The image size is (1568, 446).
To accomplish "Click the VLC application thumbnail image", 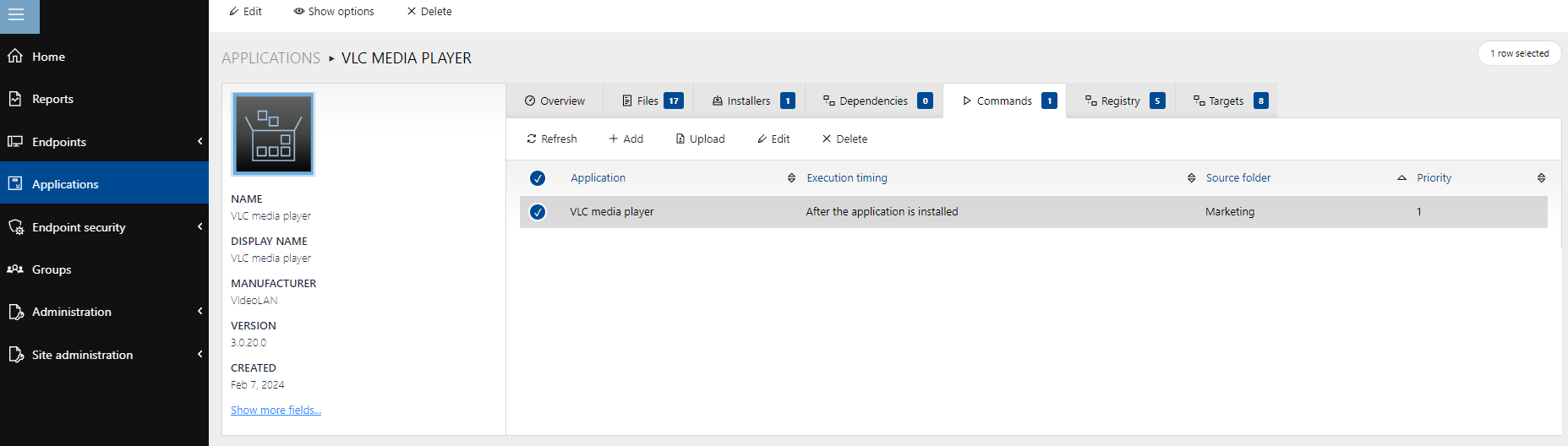I will (273, 134).
